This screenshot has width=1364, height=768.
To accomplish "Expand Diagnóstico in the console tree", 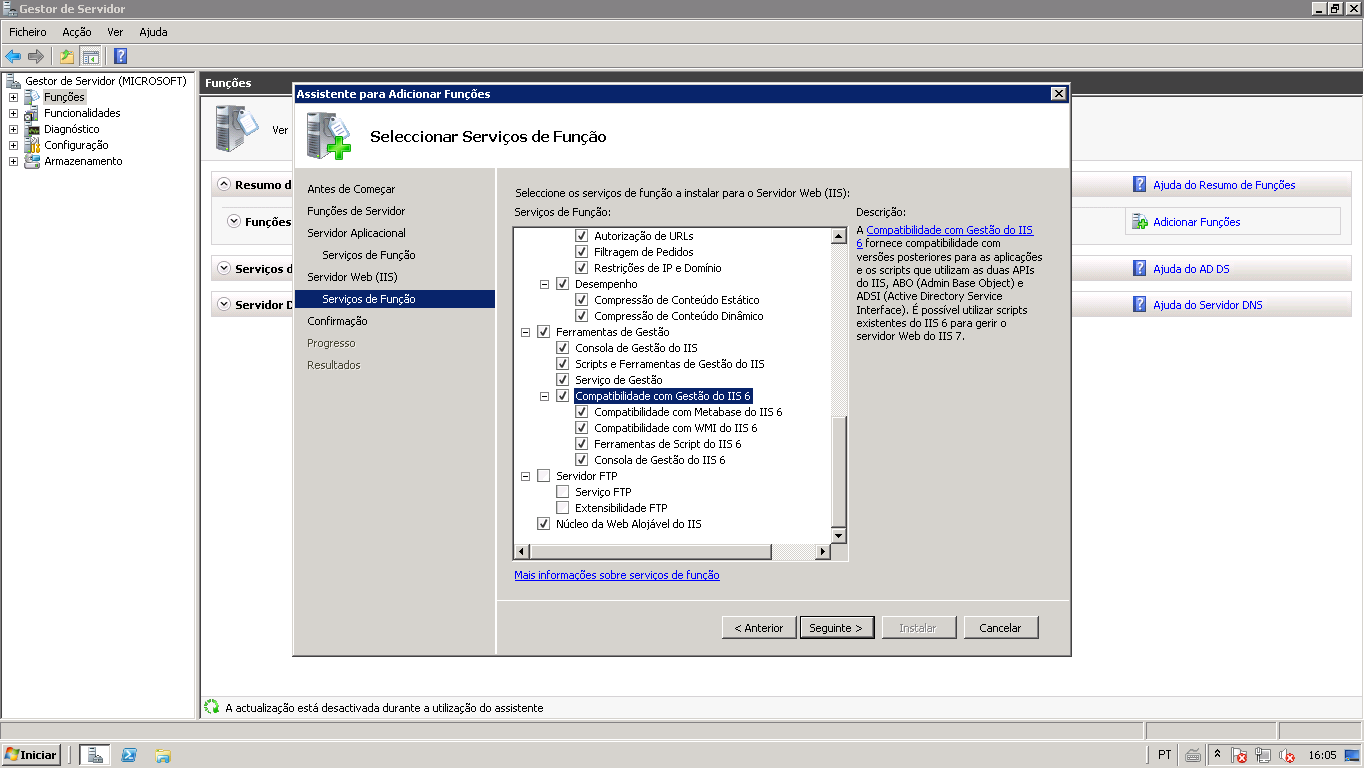I will click(13, 129).
